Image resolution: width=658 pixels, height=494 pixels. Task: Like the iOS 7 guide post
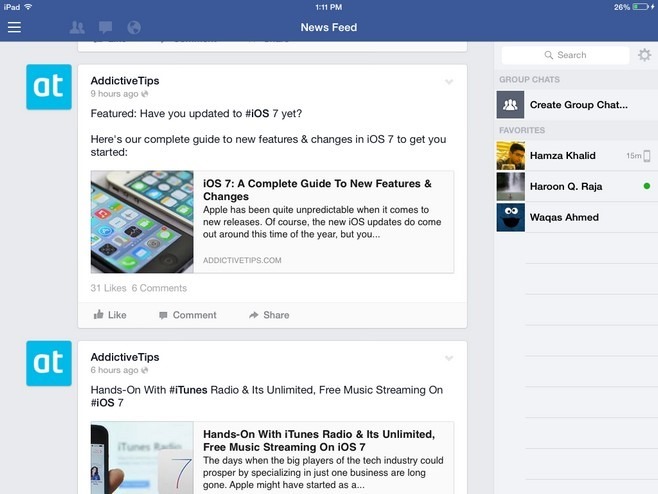[110, 315]
